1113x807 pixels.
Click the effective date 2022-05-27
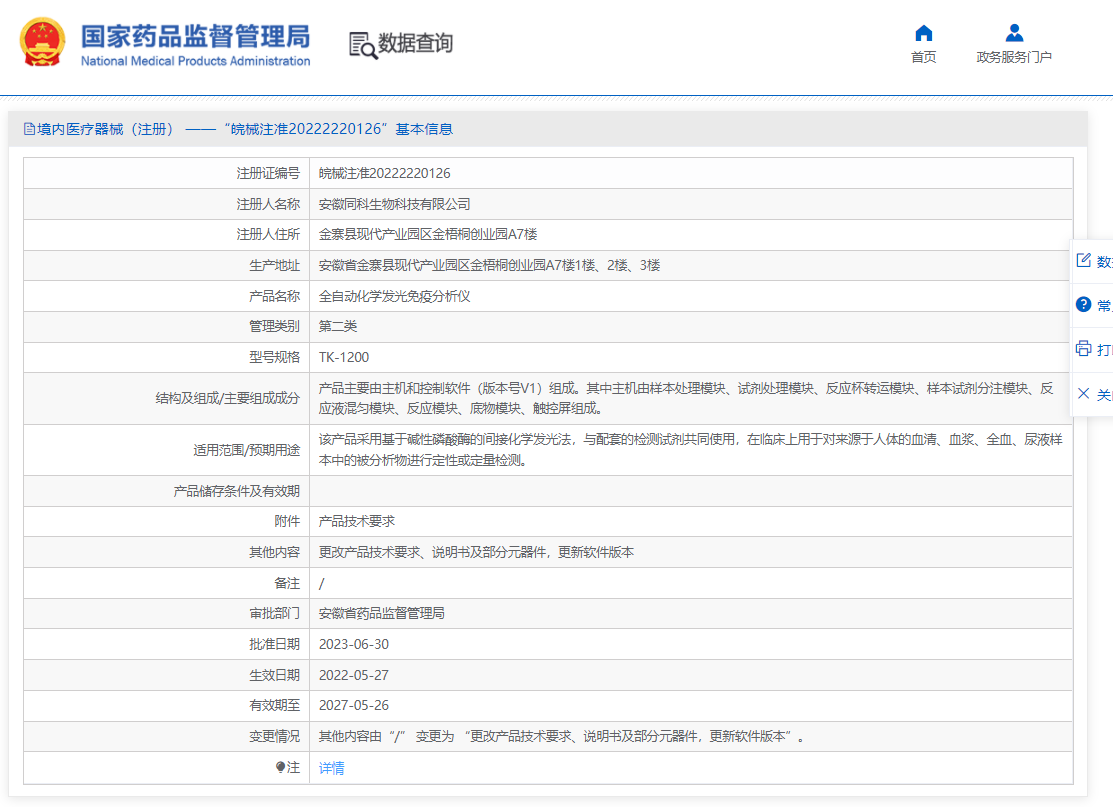353,675
